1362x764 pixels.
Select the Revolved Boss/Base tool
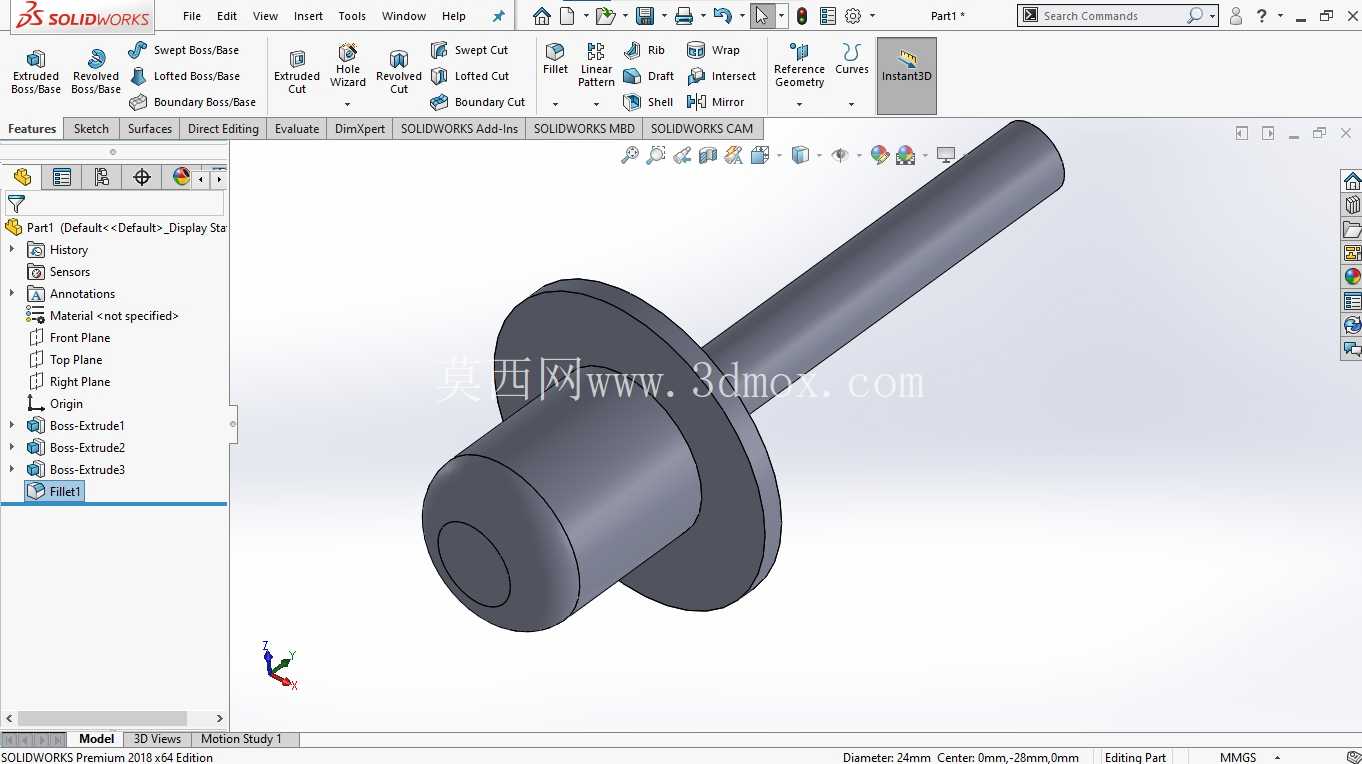pyautogui.click(x=96, y=71)
